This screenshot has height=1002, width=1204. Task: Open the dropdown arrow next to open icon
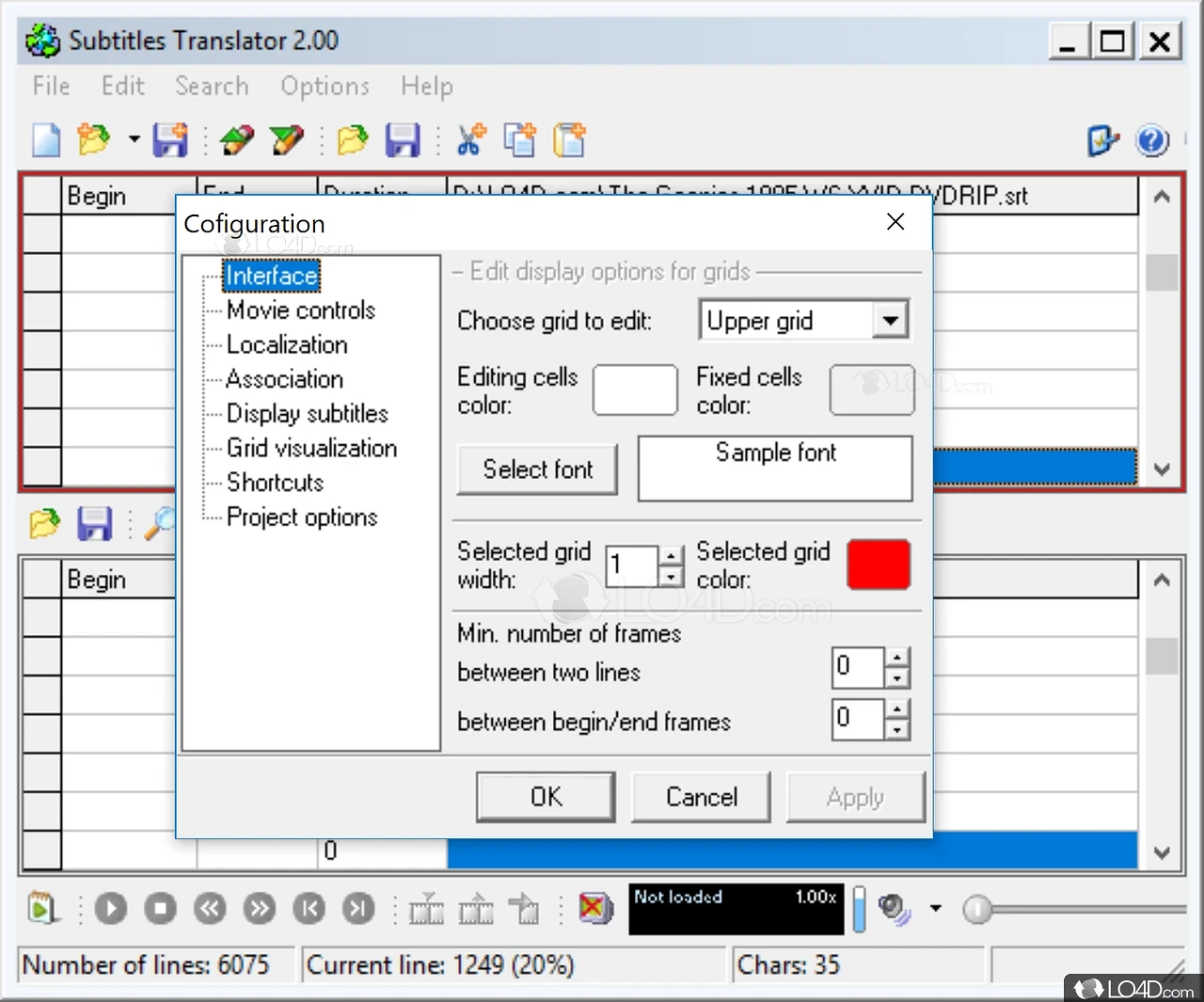coord(134,140)
